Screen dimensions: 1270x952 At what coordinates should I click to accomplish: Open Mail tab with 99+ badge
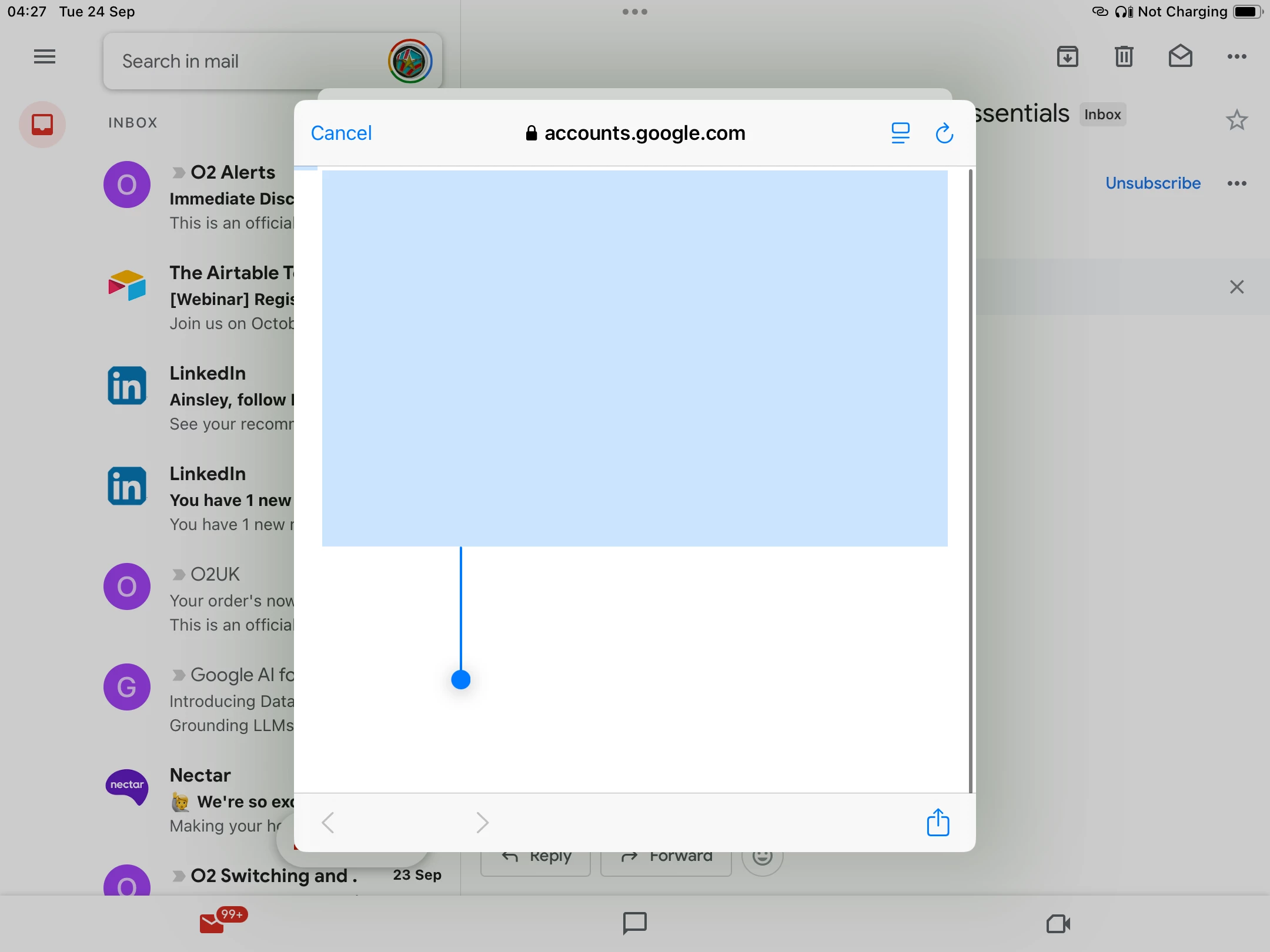213,923
